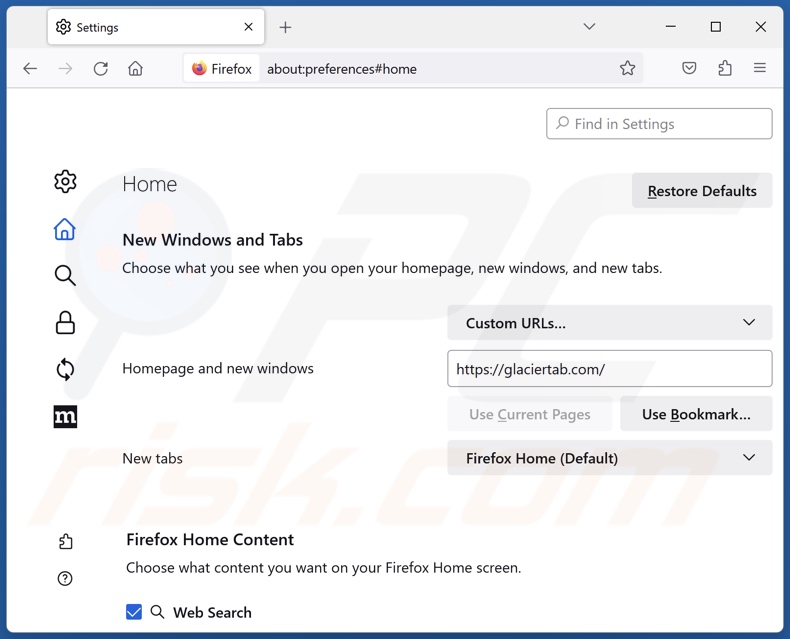Click the forward navigation arrow

tap(65, 69)
